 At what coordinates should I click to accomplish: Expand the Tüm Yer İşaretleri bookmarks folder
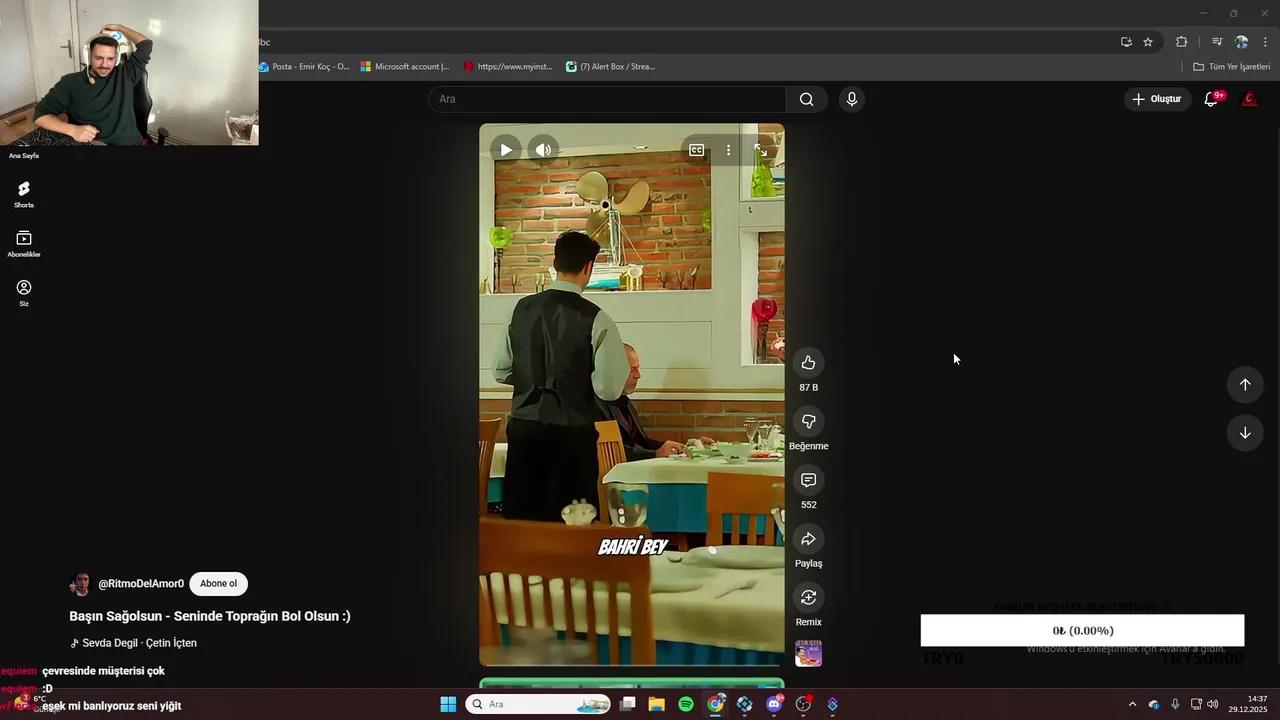tap(1231, 67)
